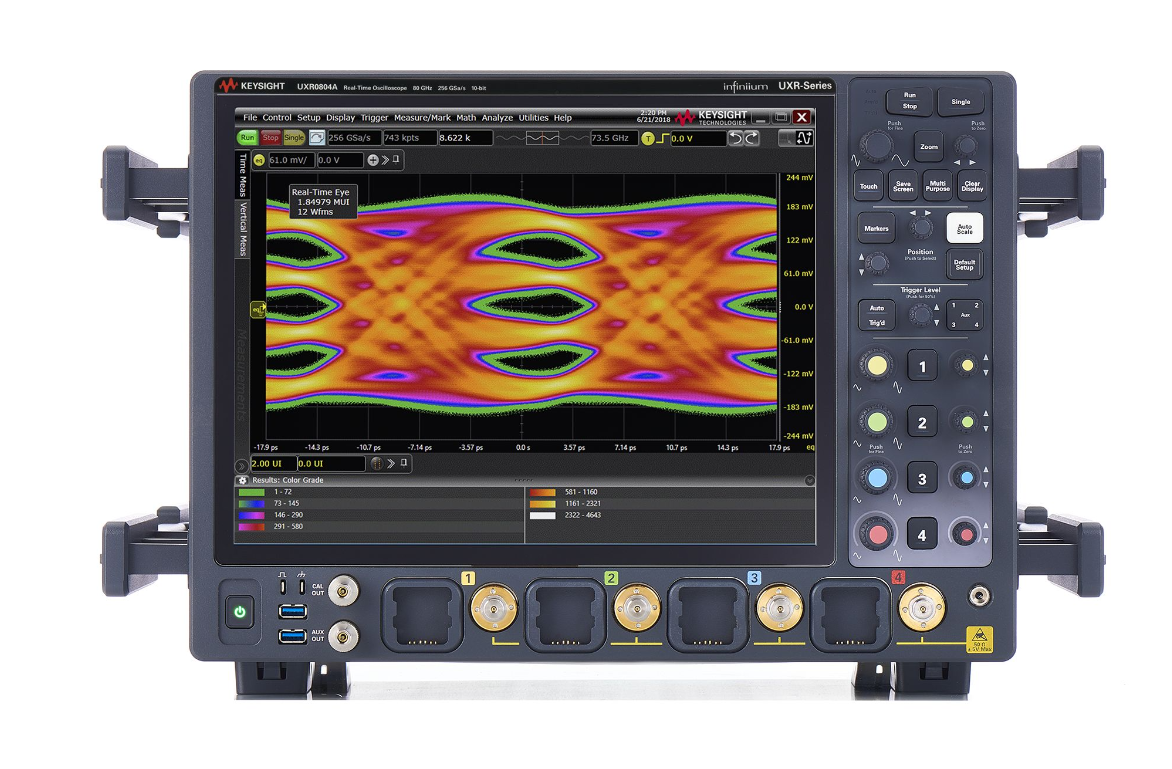Expand the chevron next to the 0.0 V offset field
This screenshot has width=1172, height=769.
pos(383,159)
